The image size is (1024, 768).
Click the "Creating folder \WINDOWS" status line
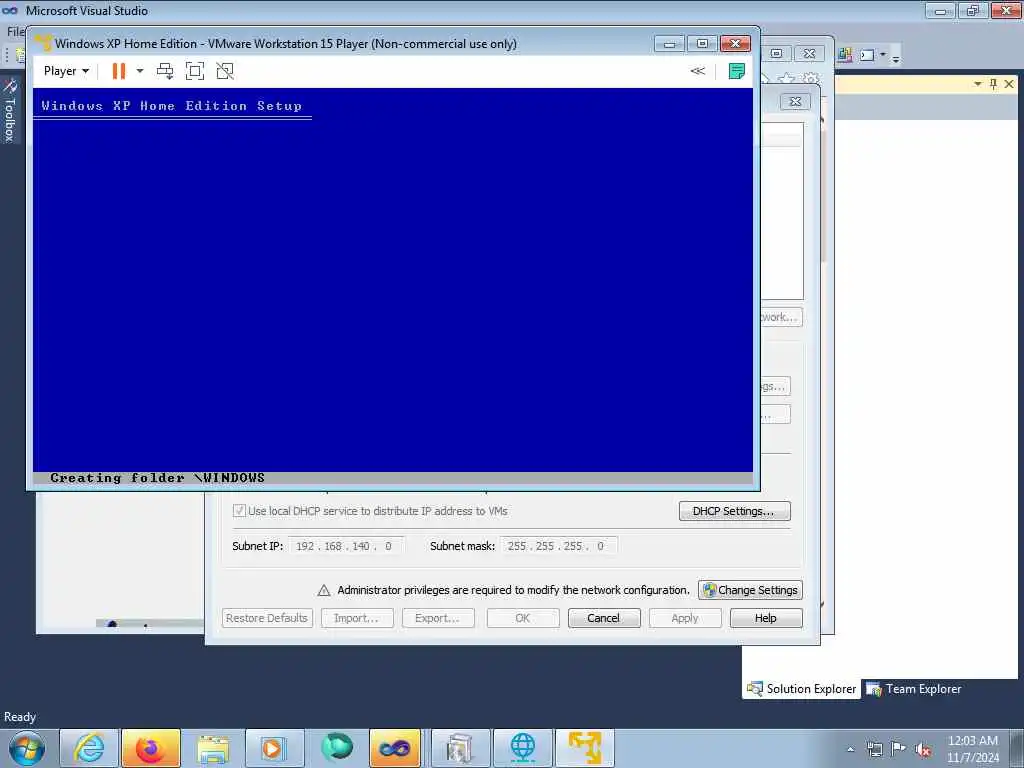(157, 478)
